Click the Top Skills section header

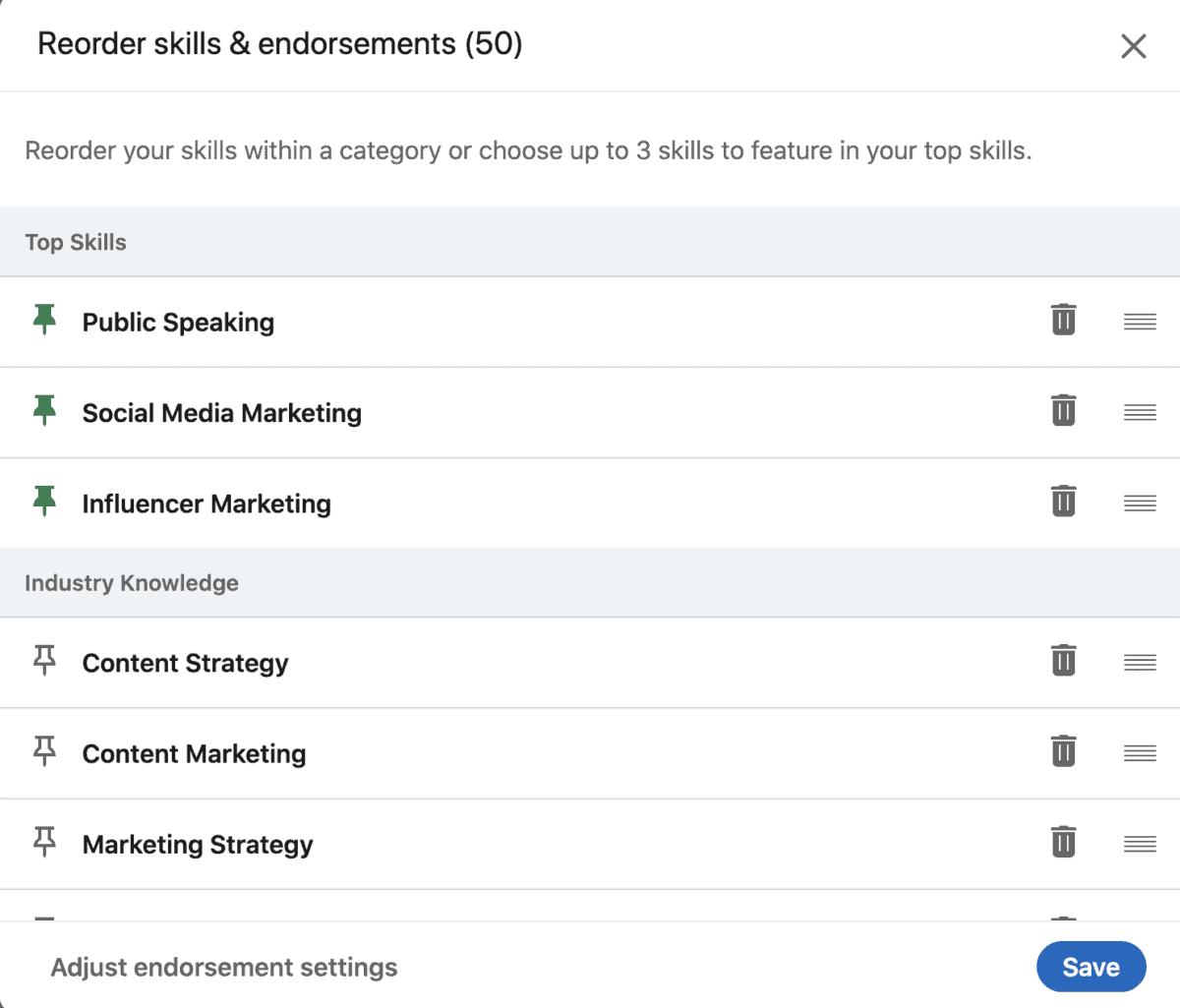point(590,242)
